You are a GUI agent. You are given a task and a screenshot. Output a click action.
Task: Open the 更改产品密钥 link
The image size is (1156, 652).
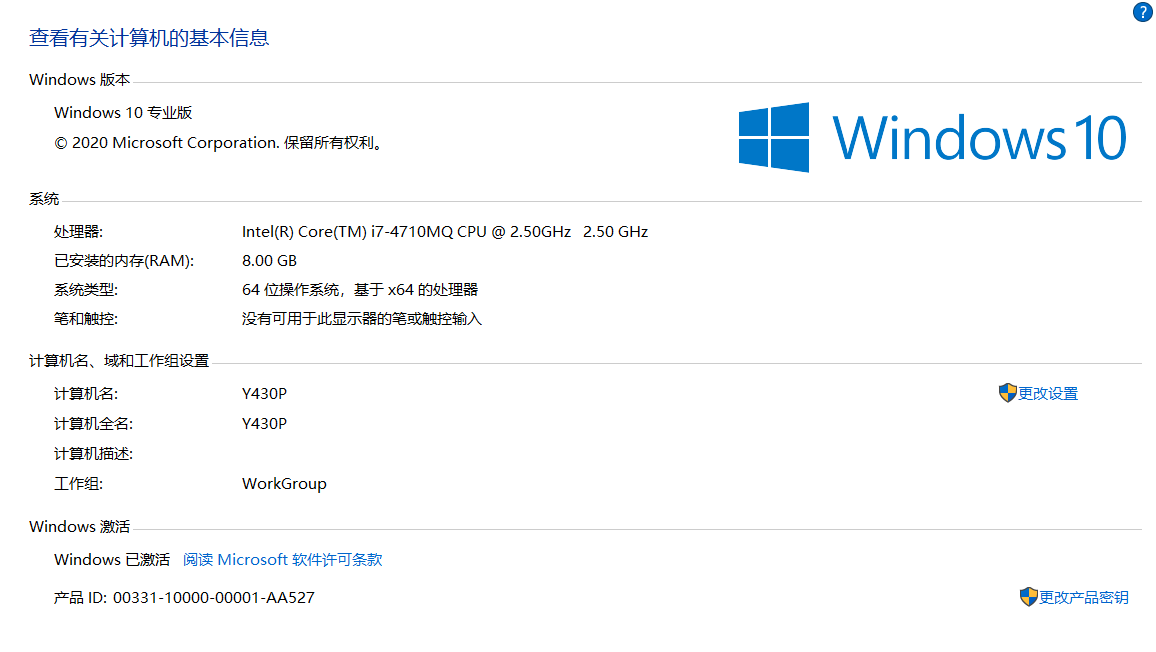point(1083,597)
